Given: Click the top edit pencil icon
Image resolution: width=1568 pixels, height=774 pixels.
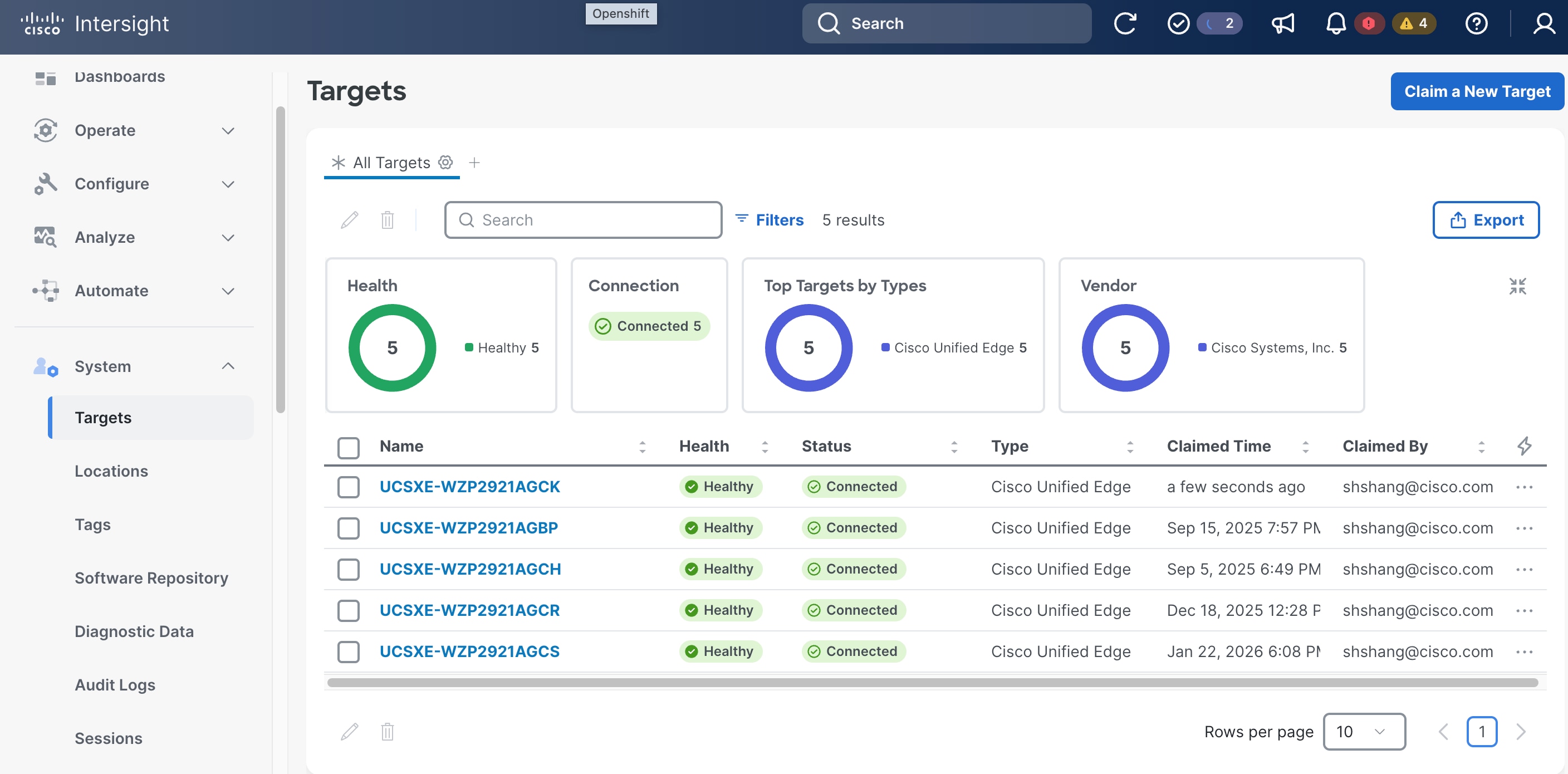Looking at the screenshot, I should pos(349,219).
